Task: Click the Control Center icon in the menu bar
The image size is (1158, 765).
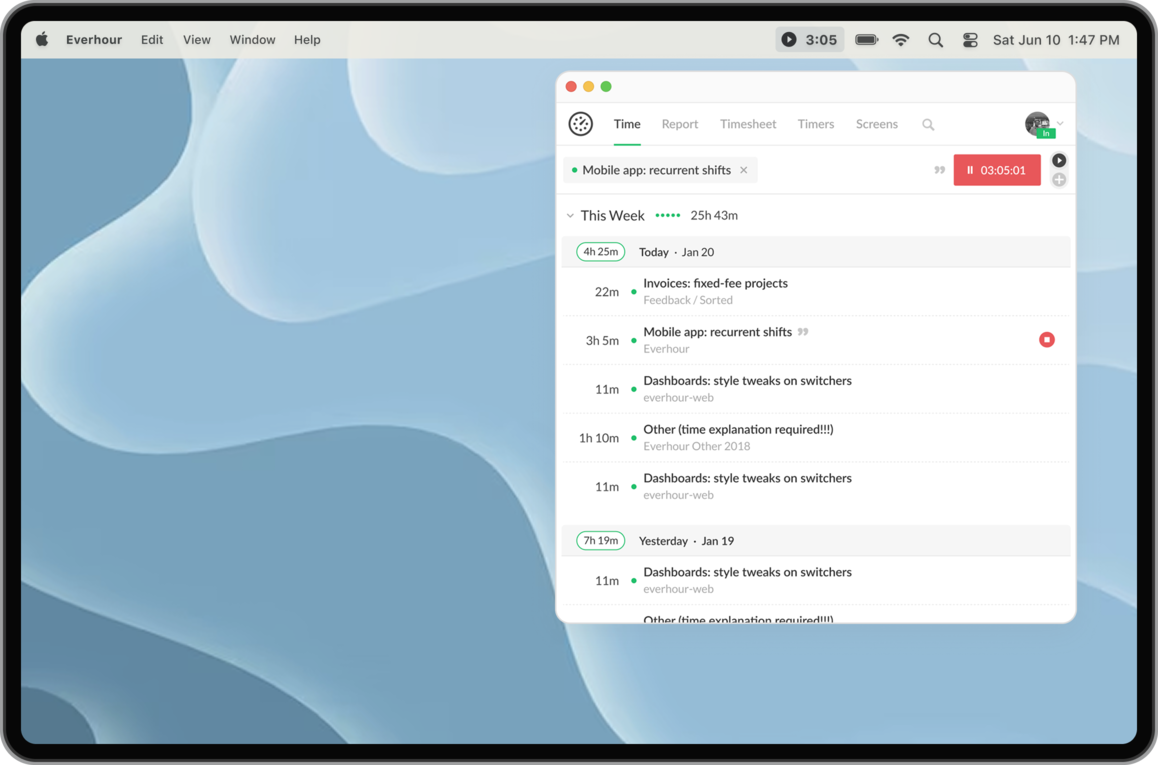Action: click(969, 40)
